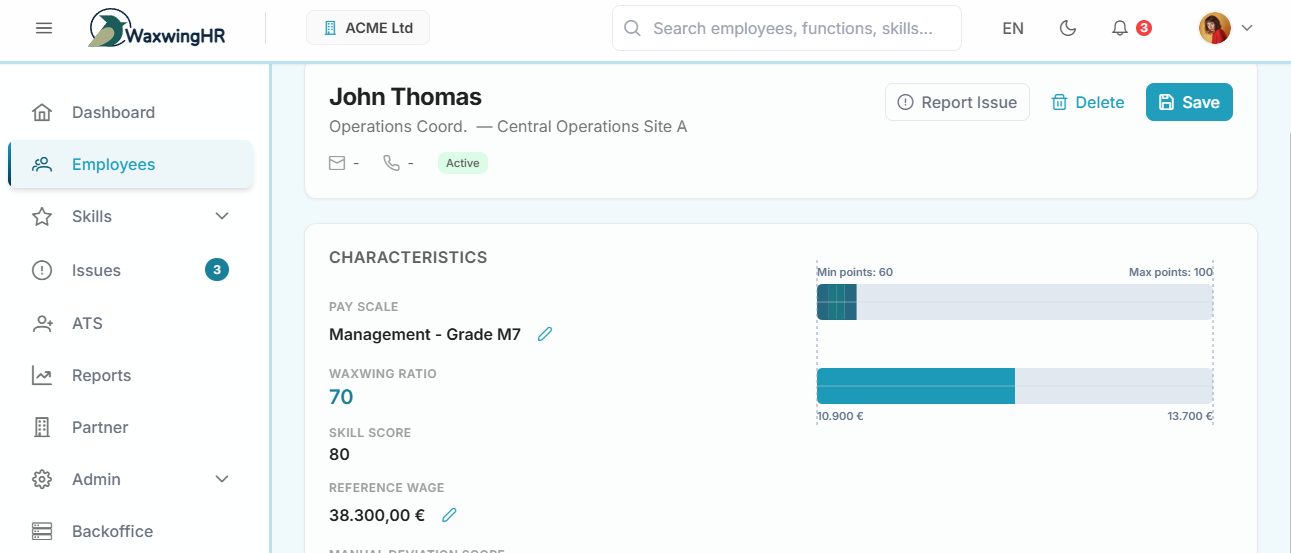Open the user avatar dropdown
This screenshot has width=1291, height=553.
tap(1225, 28)
